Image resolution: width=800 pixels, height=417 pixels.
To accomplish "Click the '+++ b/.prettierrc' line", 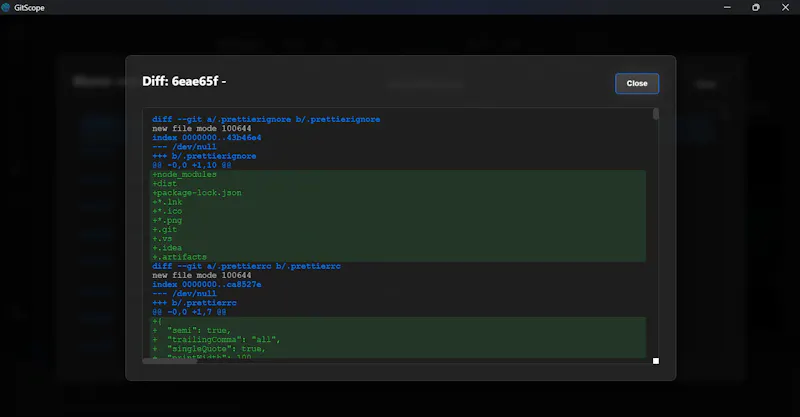I will [194, 303].
